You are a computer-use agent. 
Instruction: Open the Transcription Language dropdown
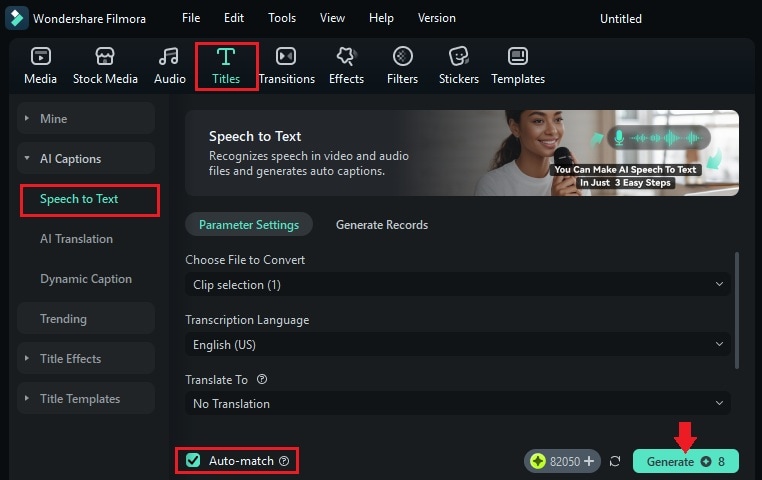[458, 344]
